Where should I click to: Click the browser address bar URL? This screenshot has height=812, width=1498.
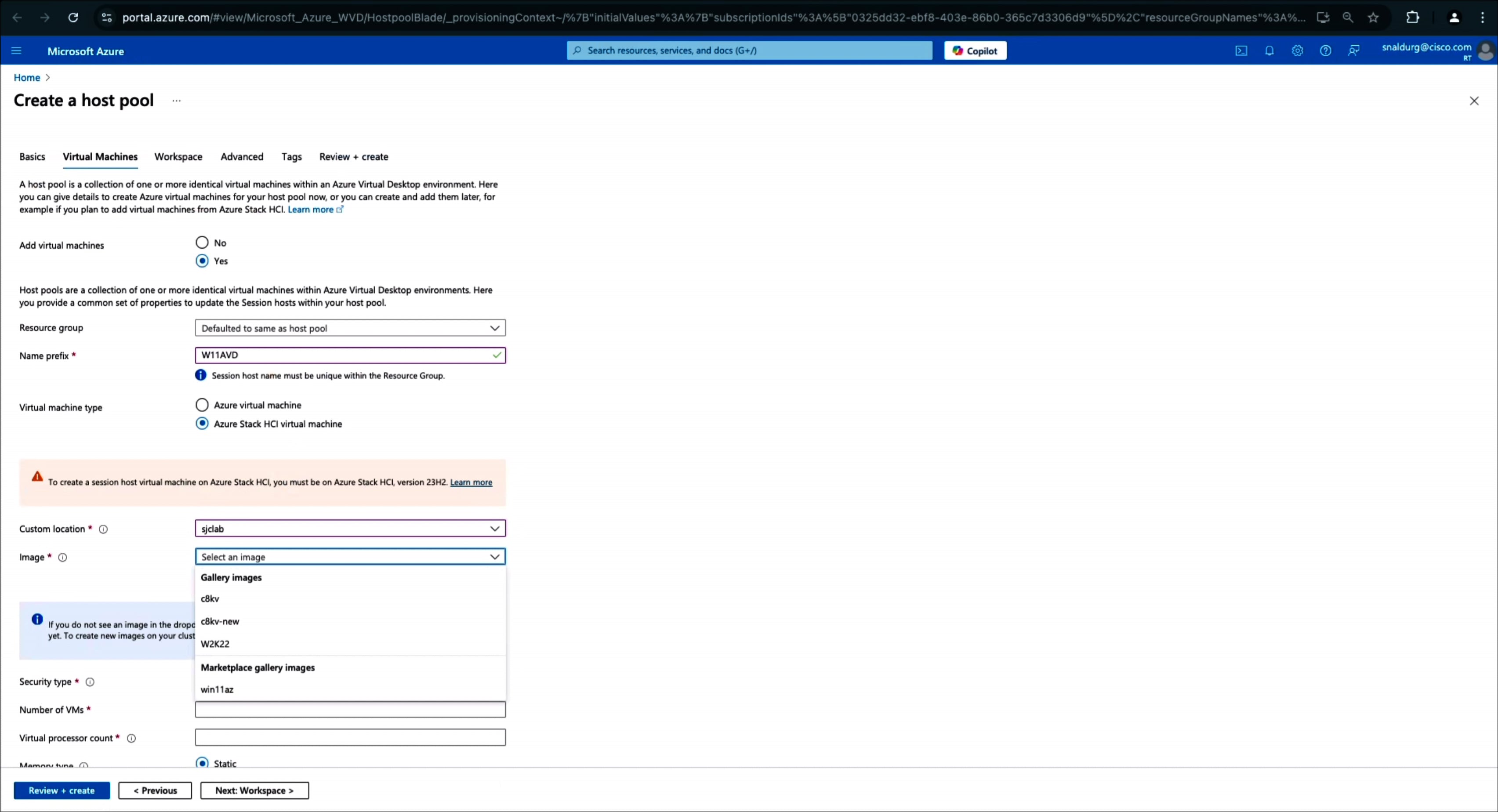pyautogui.click(x=714, y=18)
